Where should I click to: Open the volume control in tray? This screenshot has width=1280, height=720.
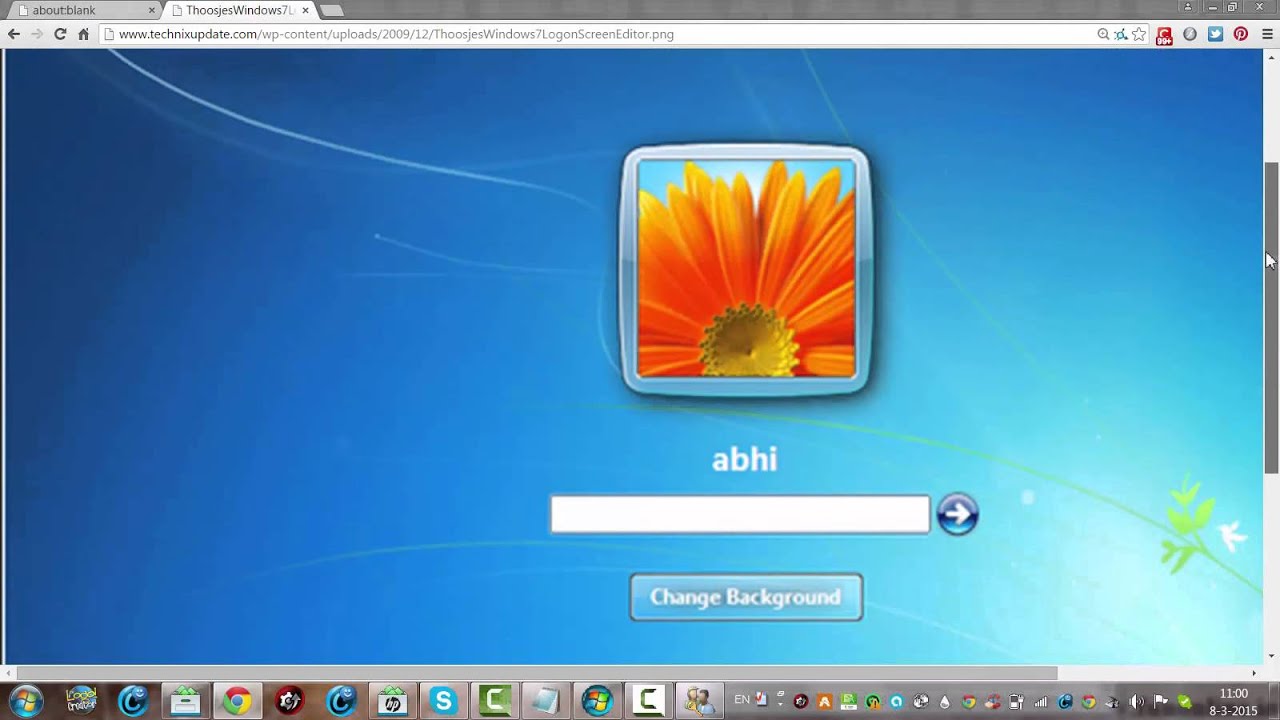click(x=1137, y=702)
